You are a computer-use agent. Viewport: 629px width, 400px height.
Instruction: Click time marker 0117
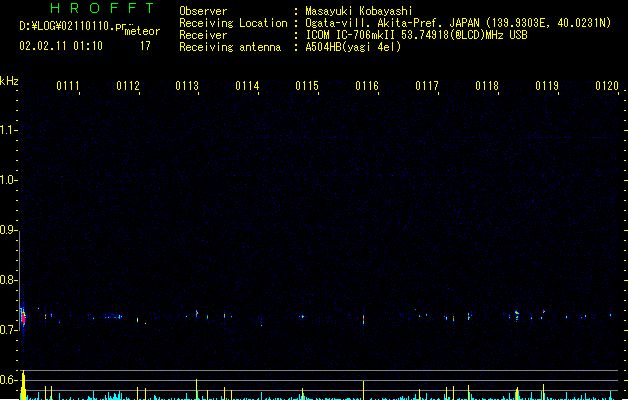click(427, 86)
